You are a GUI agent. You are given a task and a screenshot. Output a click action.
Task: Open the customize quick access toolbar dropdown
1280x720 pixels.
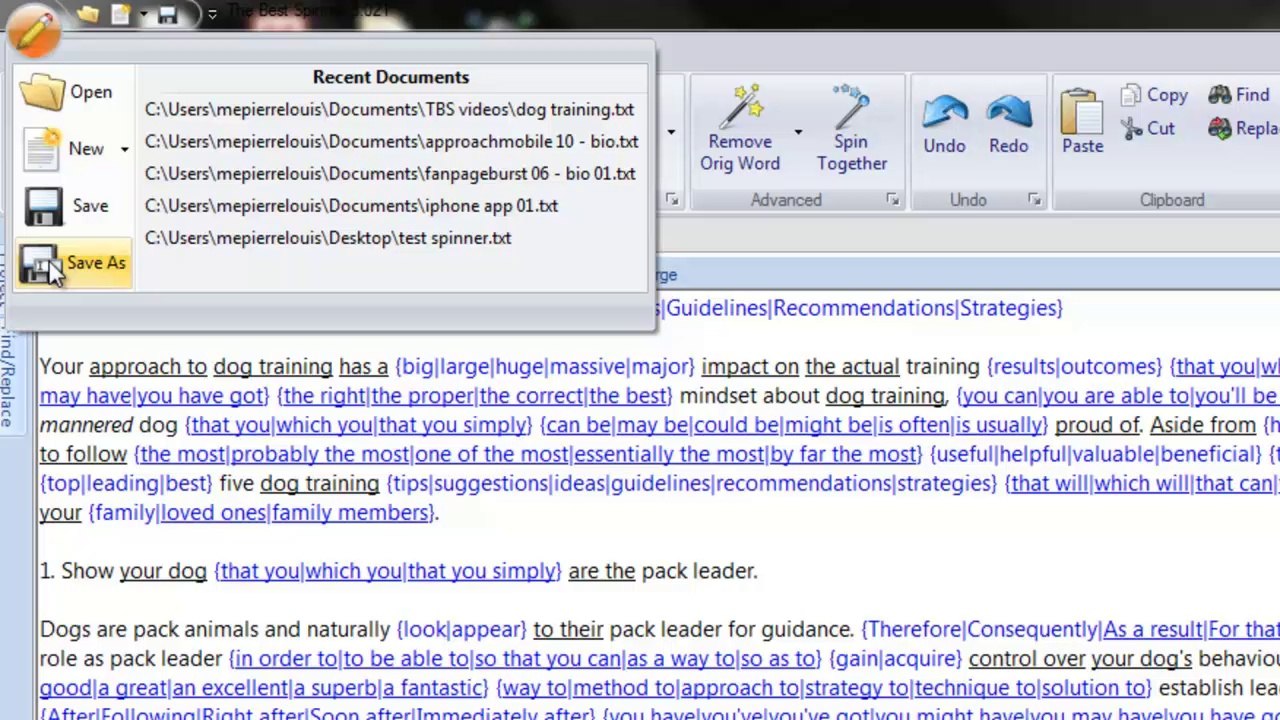tap(212, 15)
